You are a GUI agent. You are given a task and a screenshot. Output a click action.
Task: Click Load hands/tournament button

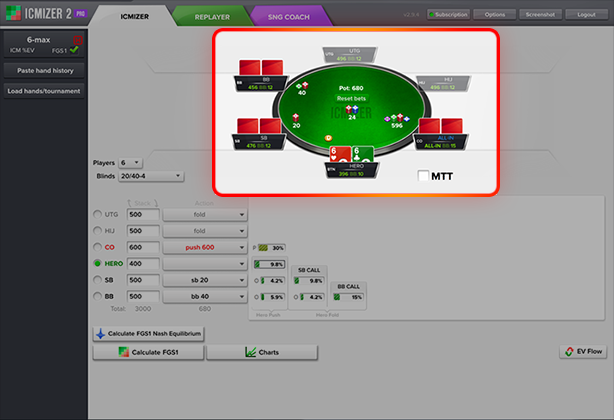coord(44,91)
